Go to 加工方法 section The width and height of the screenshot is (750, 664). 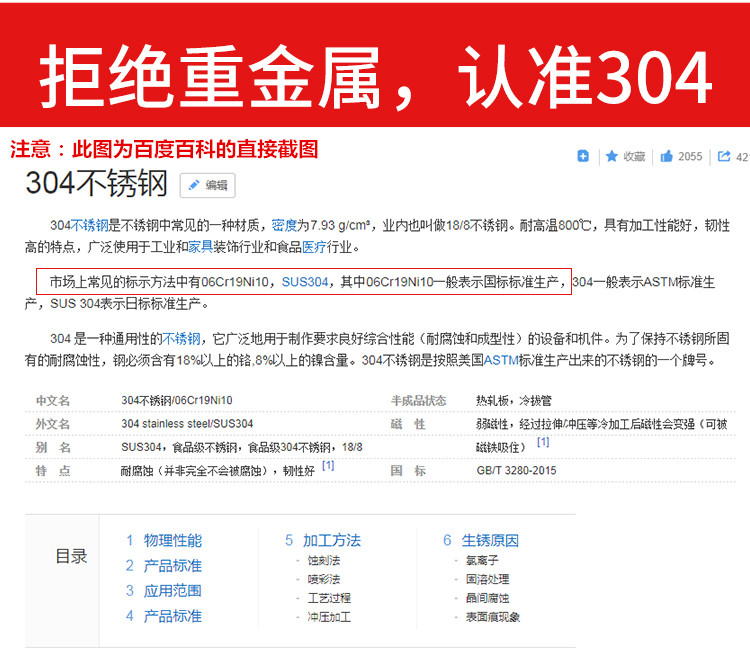coord(331,541)
